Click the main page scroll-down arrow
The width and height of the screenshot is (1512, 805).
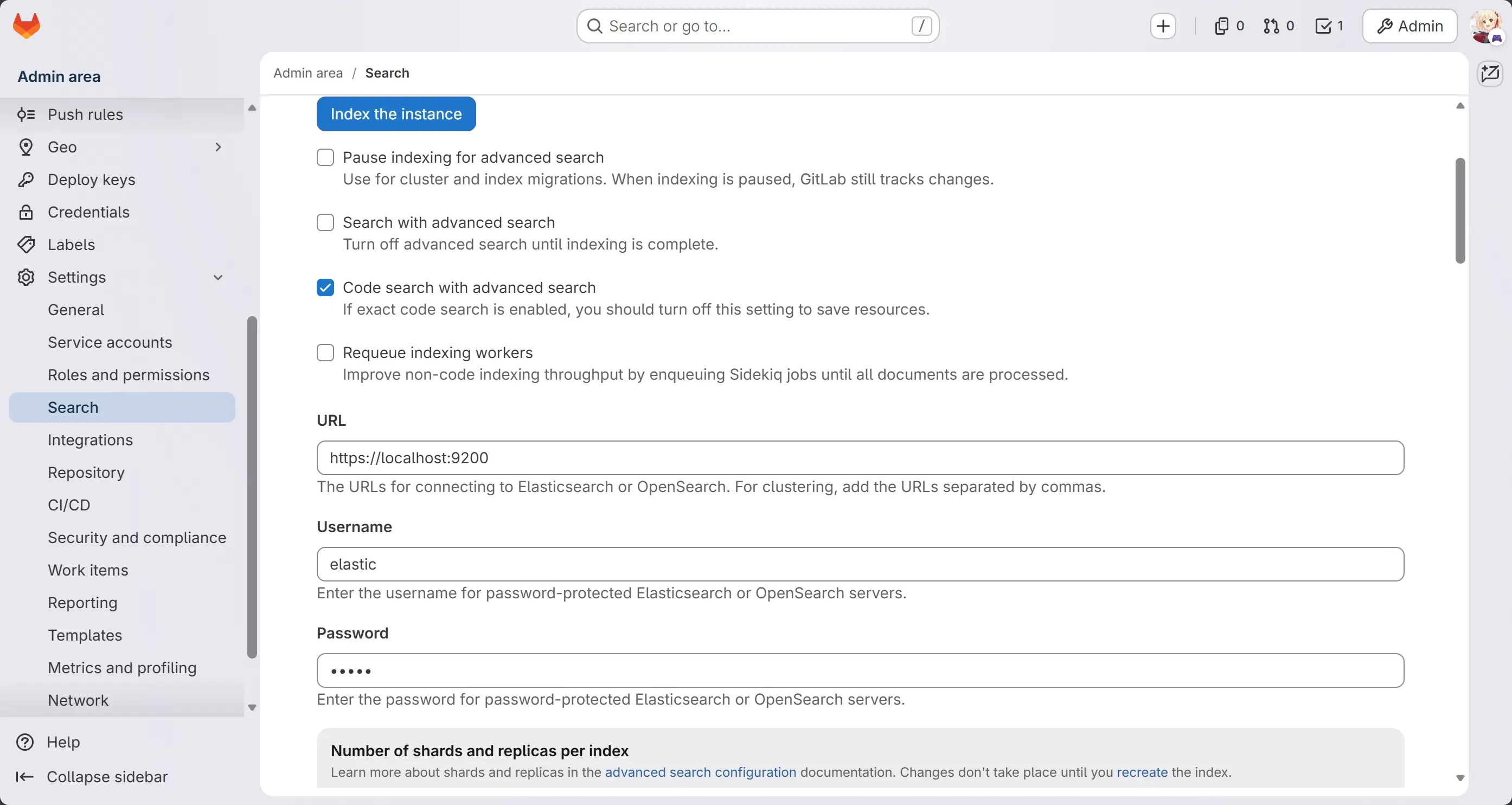click(1460, 778)
